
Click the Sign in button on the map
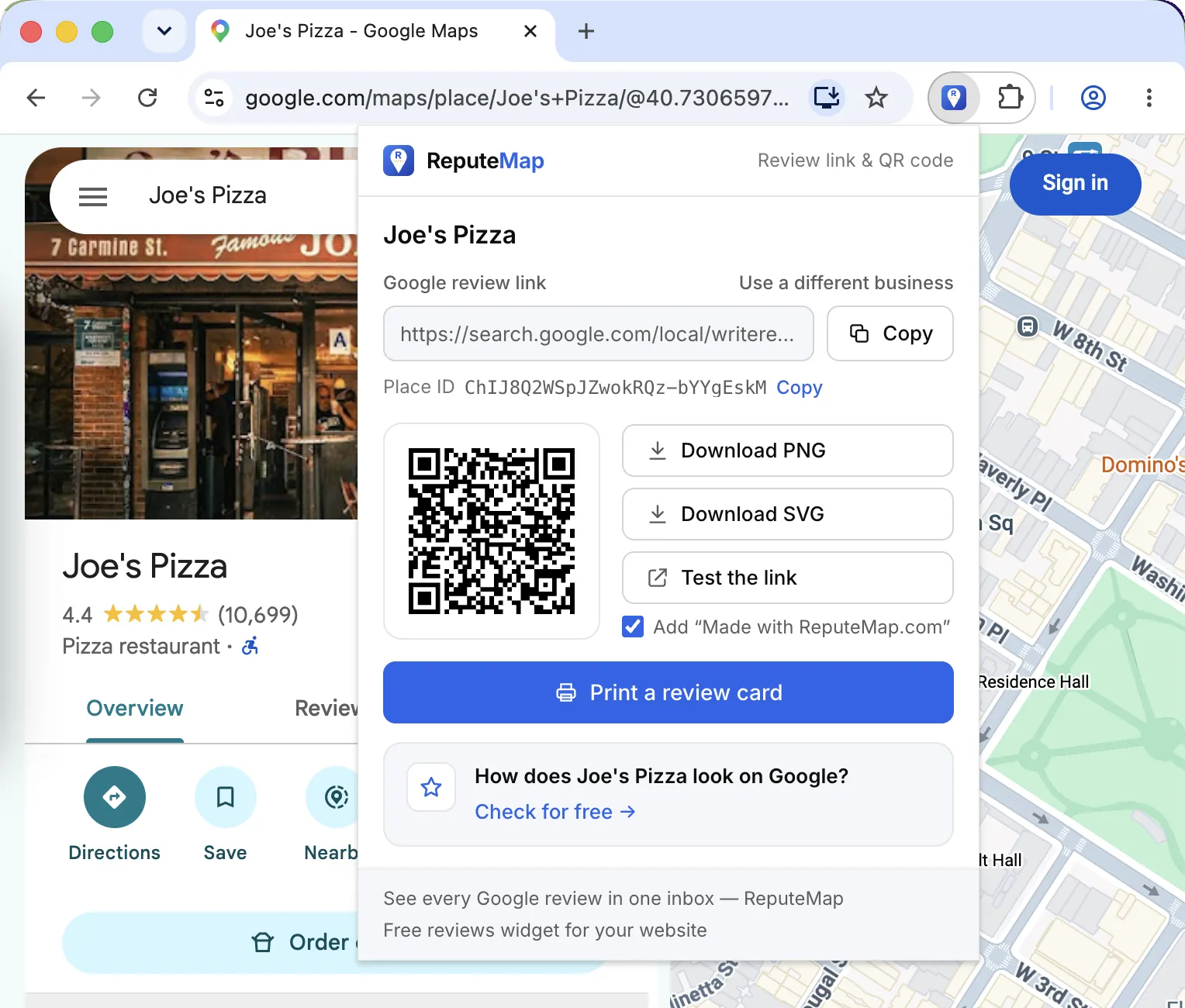(1076, 184)
